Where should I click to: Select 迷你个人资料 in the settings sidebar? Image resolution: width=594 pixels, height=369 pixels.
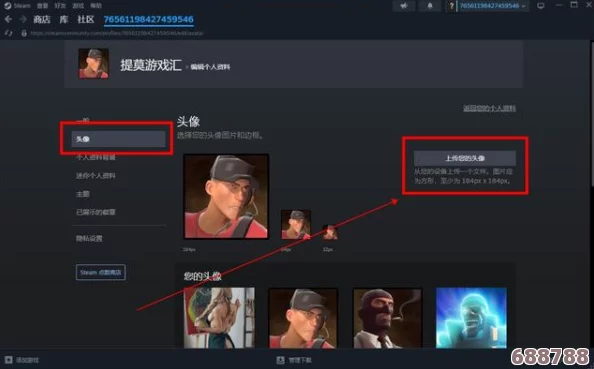(x=95, y=176)
